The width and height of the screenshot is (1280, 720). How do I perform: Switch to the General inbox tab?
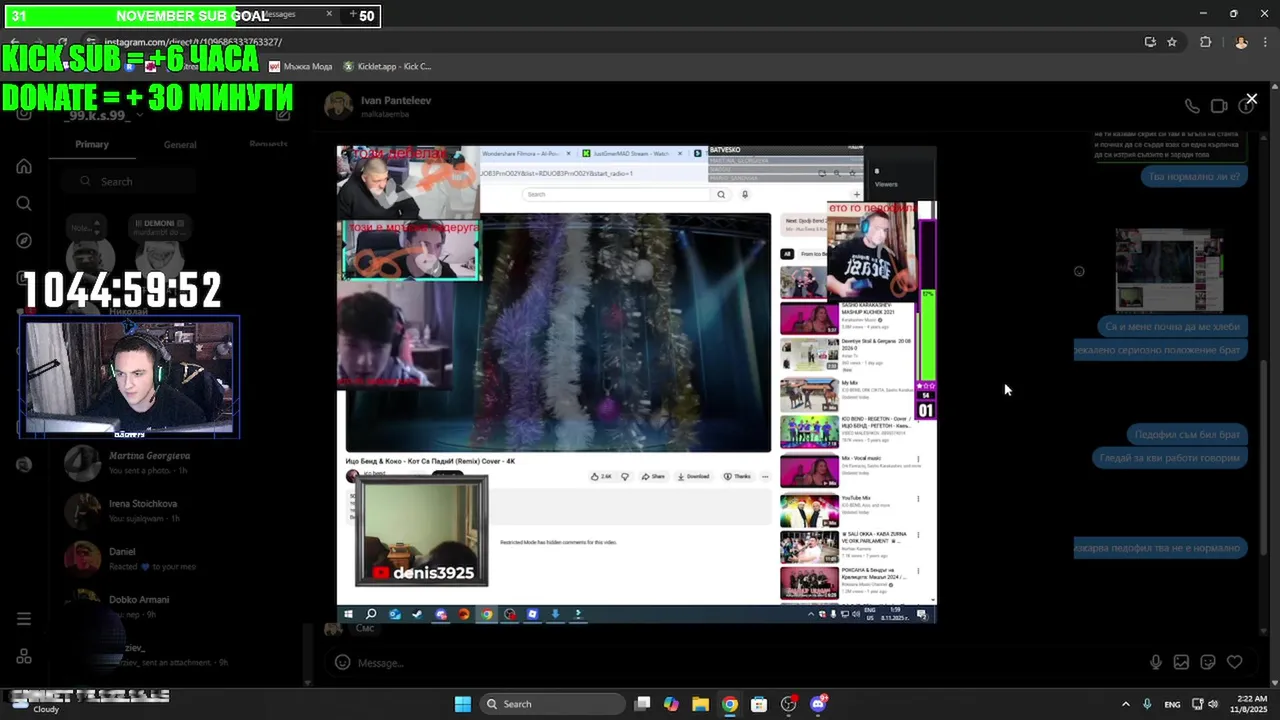(180, 144)
